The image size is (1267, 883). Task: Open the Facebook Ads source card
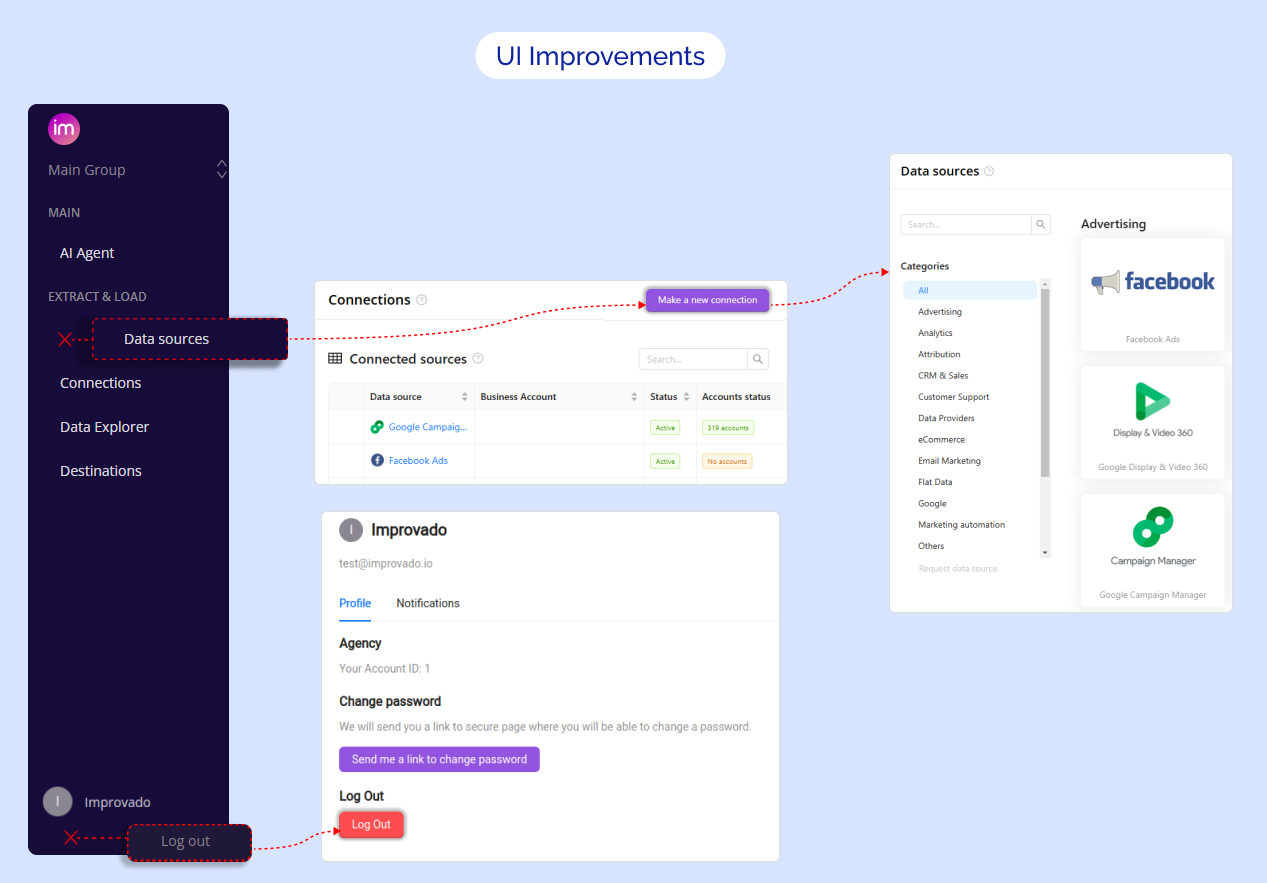1152,294
